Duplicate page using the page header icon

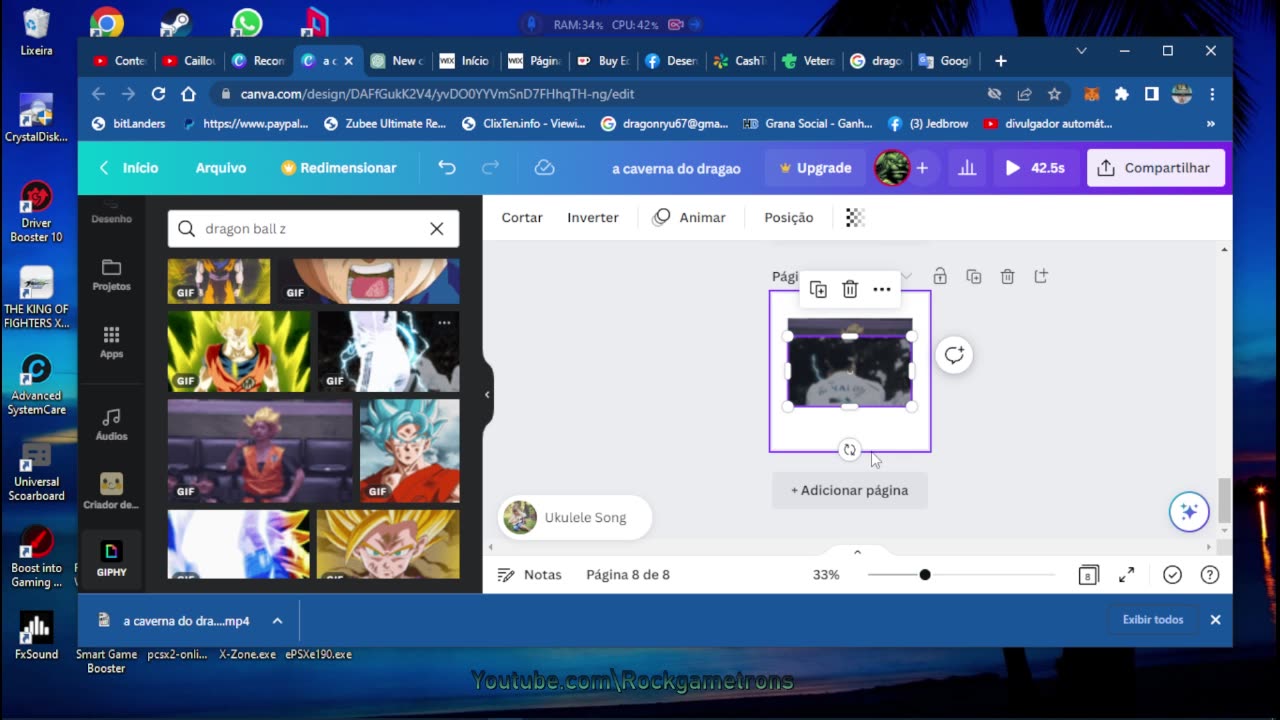point(974,276)
